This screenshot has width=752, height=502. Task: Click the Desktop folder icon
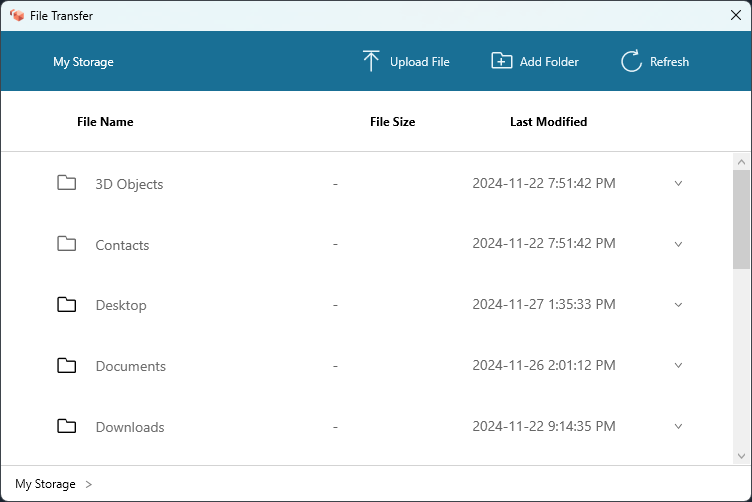(x=67, y=304)
